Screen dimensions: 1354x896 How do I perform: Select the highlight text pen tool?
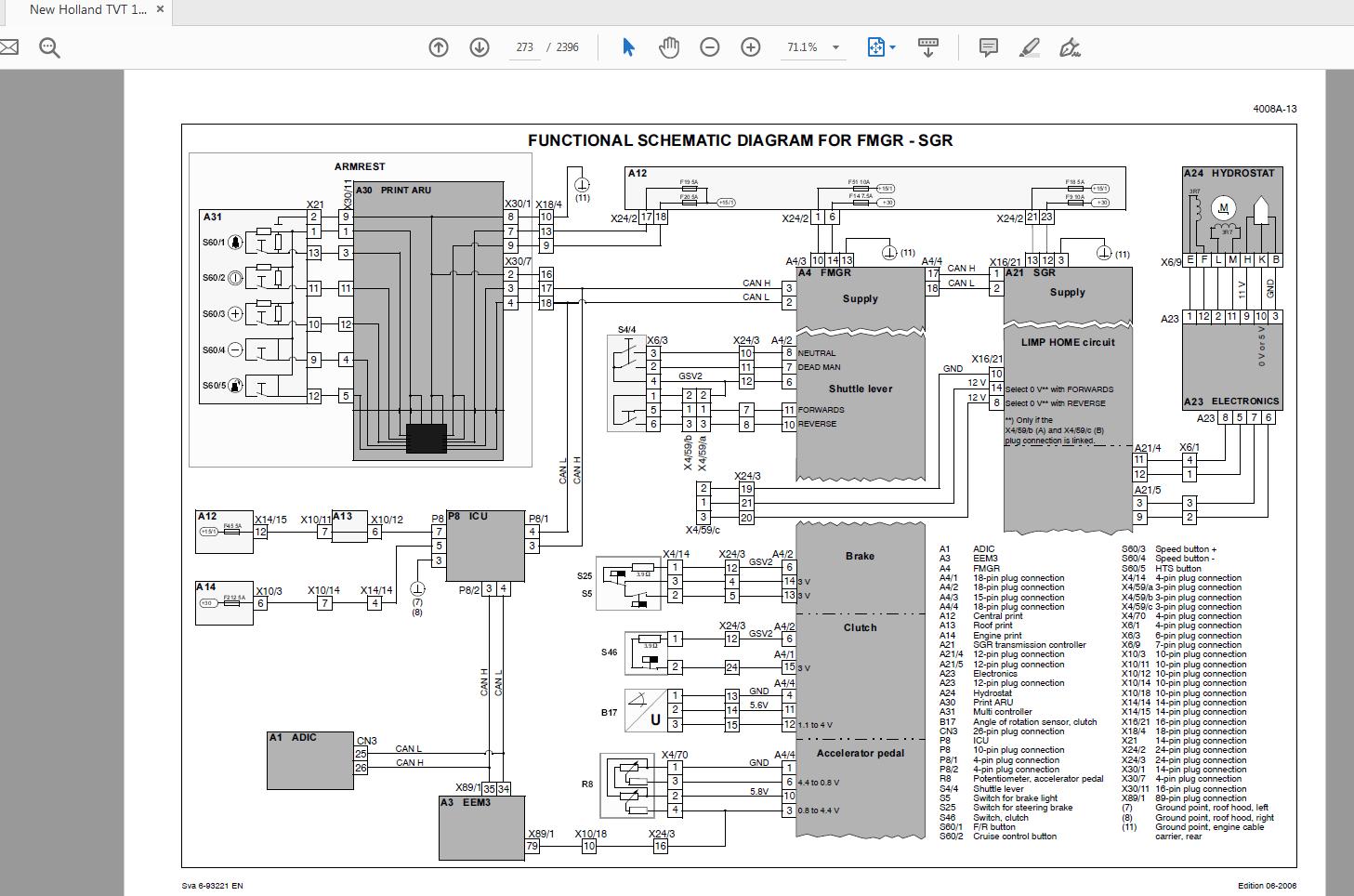1029,47
